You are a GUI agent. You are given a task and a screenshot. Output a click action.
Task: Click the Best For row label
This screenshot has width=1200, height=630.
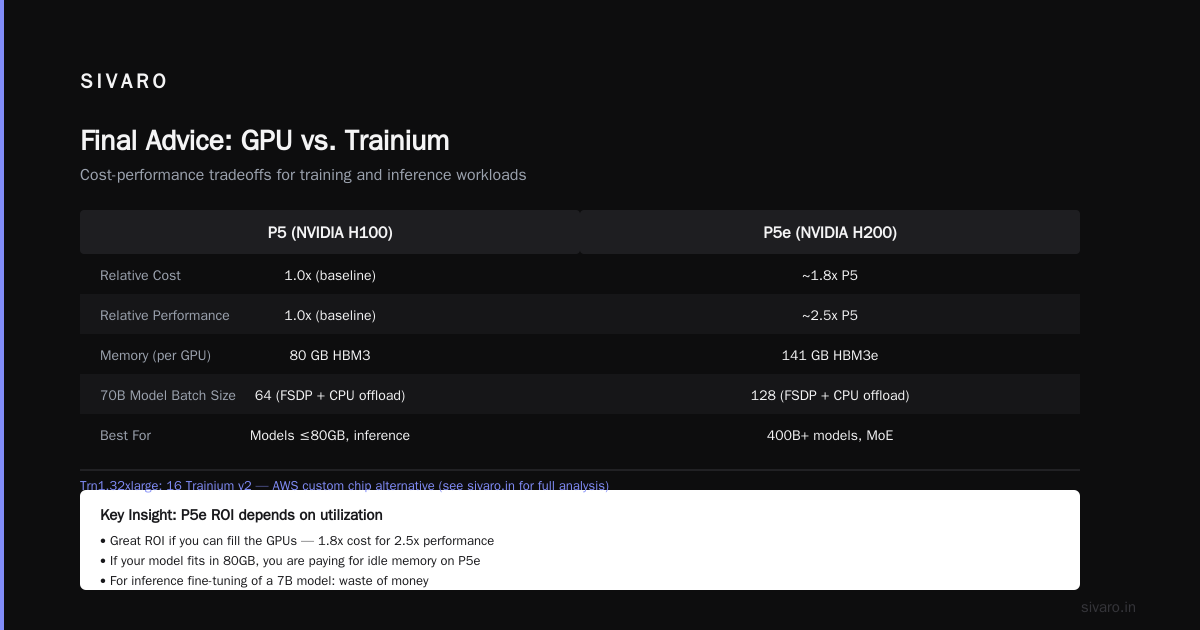[x=125, y=435]
